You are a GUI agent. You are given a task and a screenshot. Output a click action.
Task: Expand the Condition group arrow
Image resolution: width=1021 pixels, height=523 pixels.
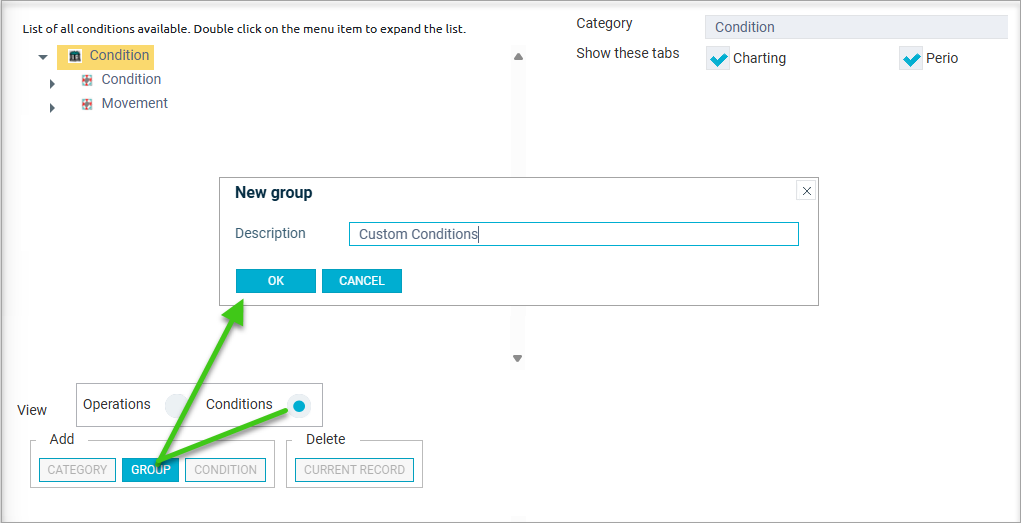pyautogui.click(x=52, y=83)
